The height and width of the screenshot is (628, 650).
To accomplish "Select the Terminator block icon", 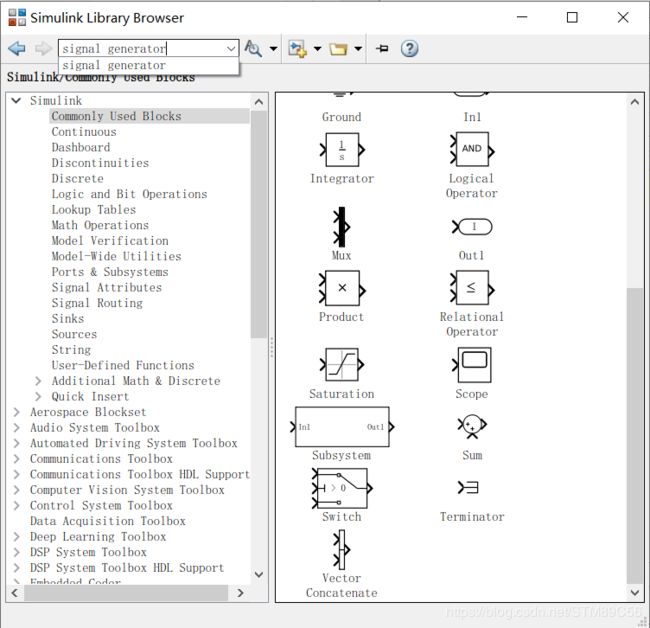I will click(x=468, y=487).
